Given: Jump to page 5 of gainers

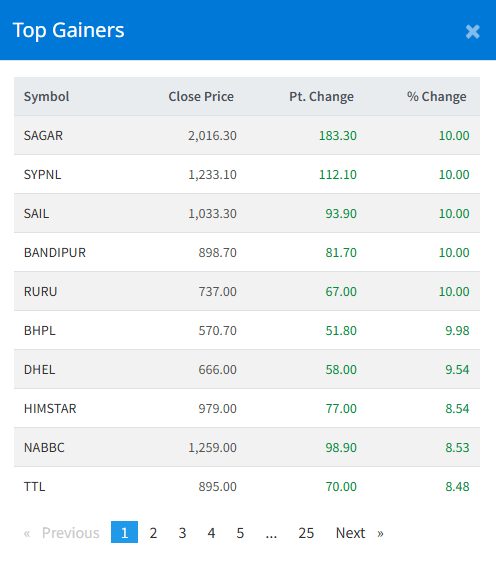Looking at the screenshot, I should pyautogui.click(x=240, y=533).
